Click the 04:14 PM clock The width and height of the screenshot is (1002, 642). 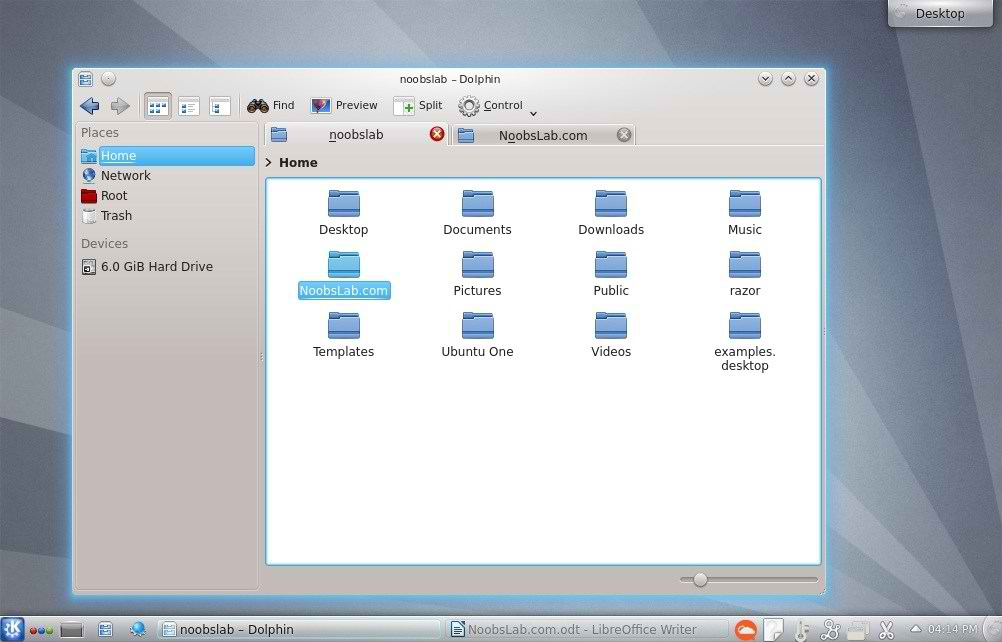click(x=953, y=630)
